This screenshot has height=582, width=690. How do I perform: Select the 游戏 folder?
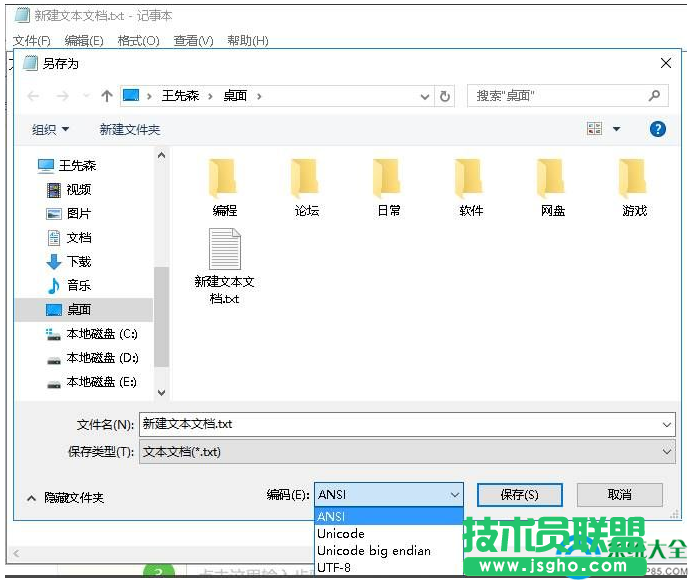pyautogui.click(x=634, y=188)
